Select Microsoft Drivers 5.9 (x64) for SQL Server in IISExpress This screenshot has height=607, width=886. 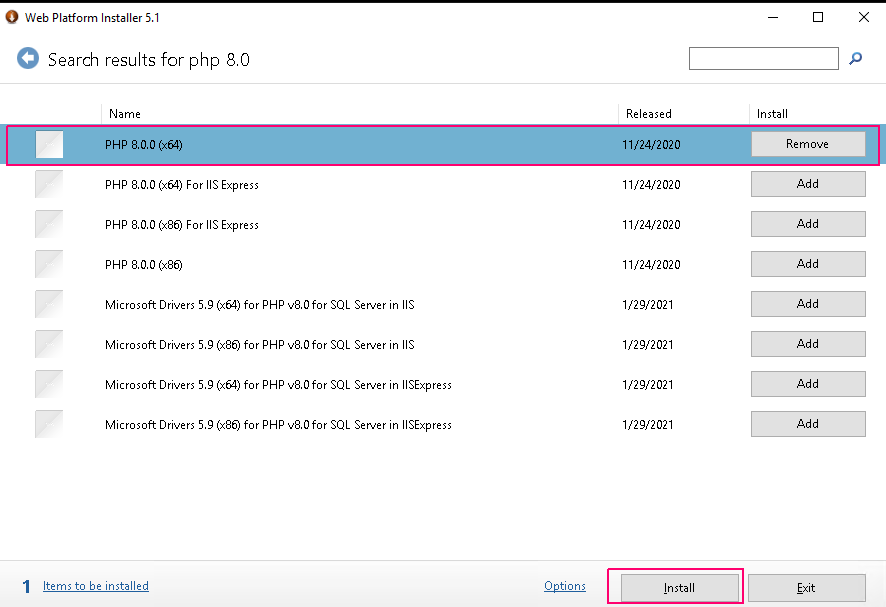point(278,385)
